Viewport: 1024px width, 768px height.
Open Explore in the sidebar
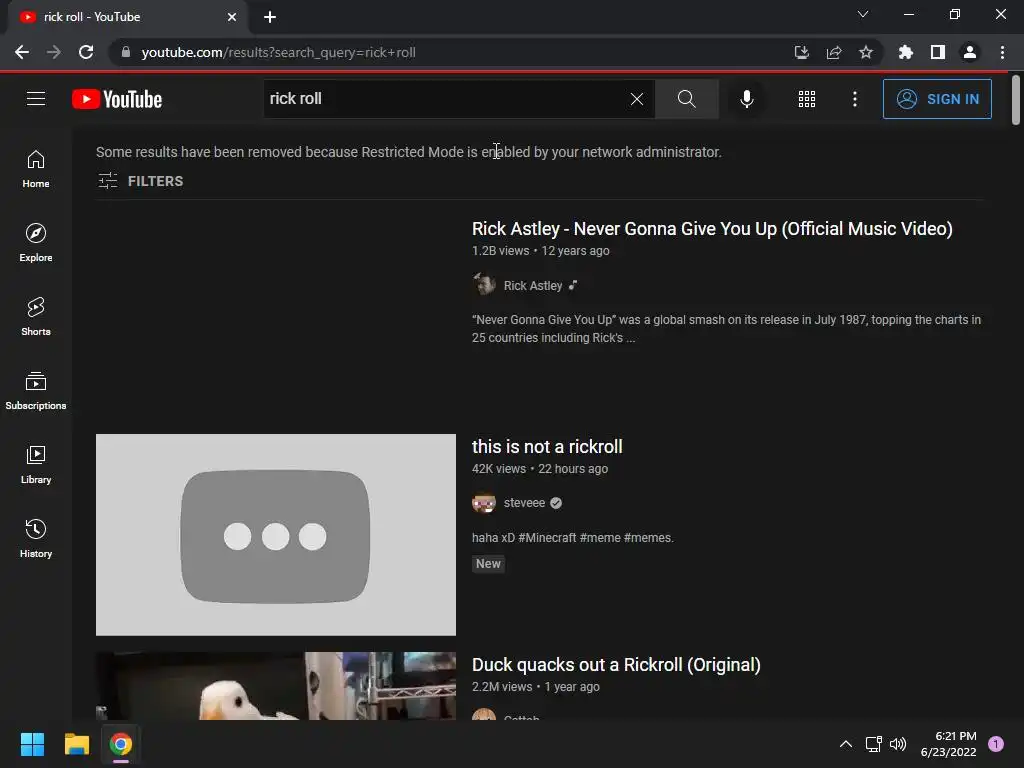click(36, 243)
